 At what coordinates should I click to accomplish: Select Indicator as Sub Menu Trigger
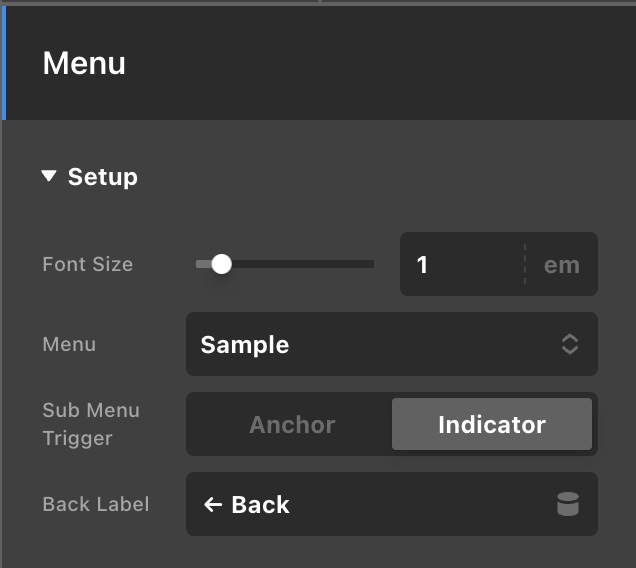coord(492,424)
